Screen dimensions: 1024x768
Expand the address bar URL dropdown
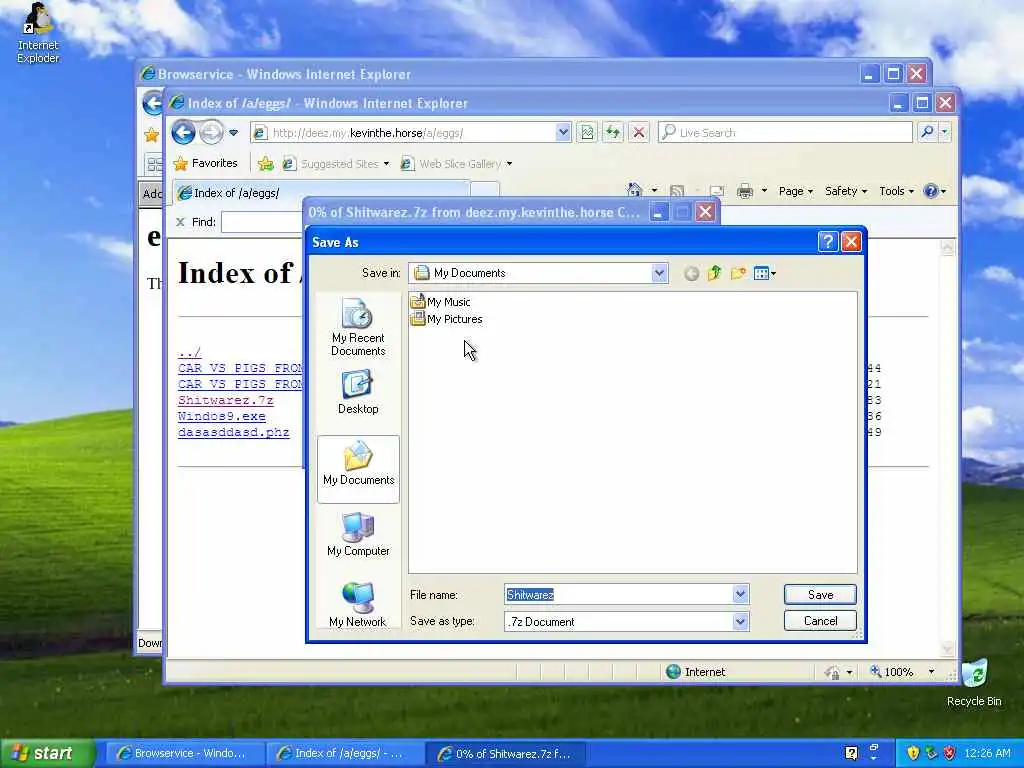pyautogui.click(x=563, y=133)
